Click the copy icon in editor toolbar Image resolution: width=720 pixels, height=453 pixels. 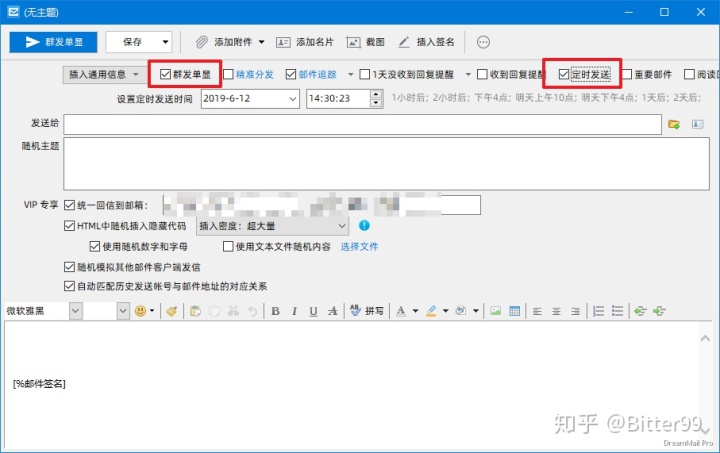214,311
